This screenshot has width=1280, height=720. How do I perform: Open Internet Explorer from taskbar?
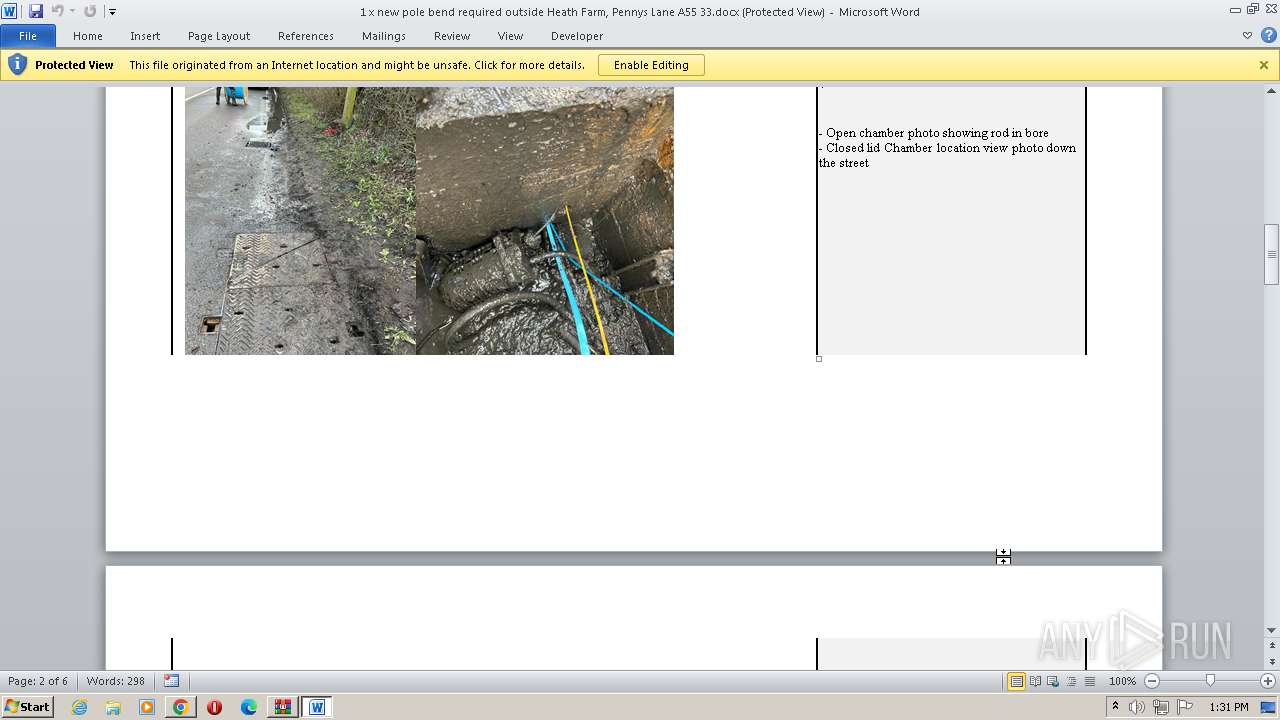80,707
